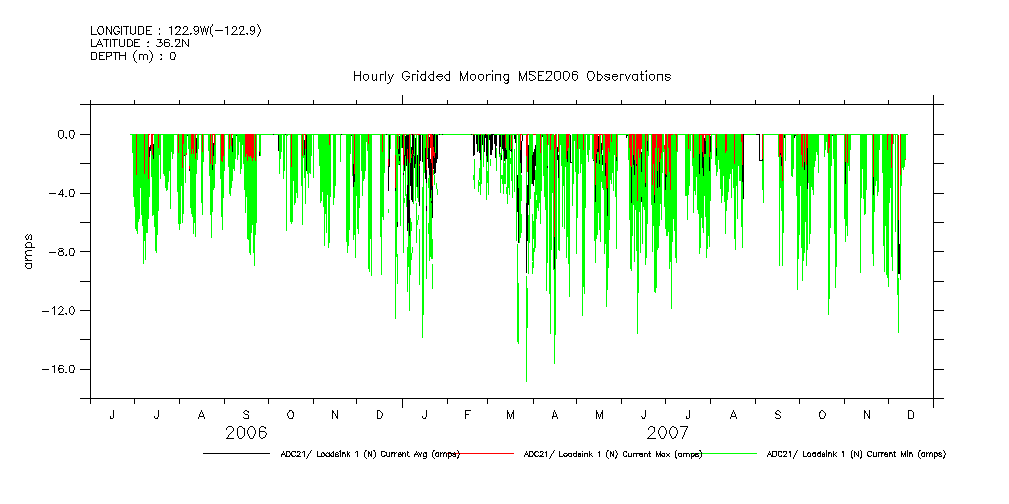Click the black line sample before Current Avg legend
Image resolution: width=1009 pixels, height=504 pixels.
coord(236,454)
